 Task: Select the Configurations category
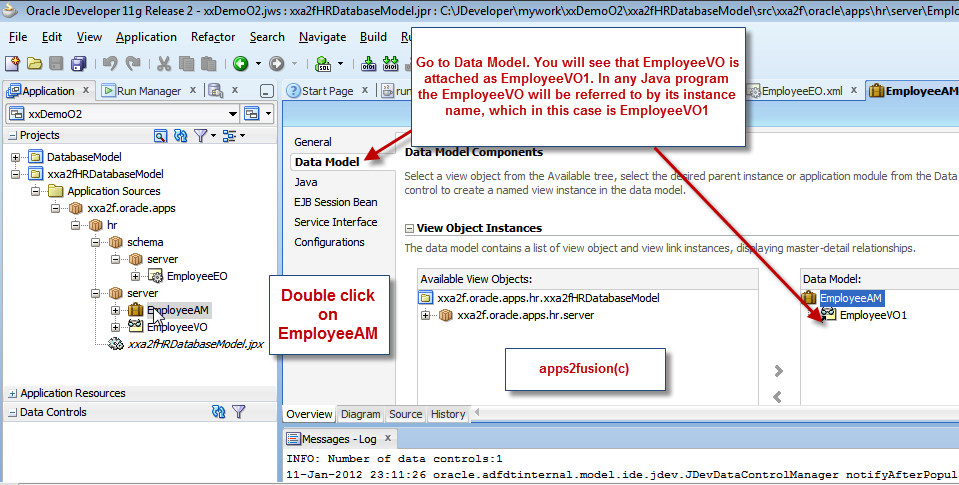[329, 242]
